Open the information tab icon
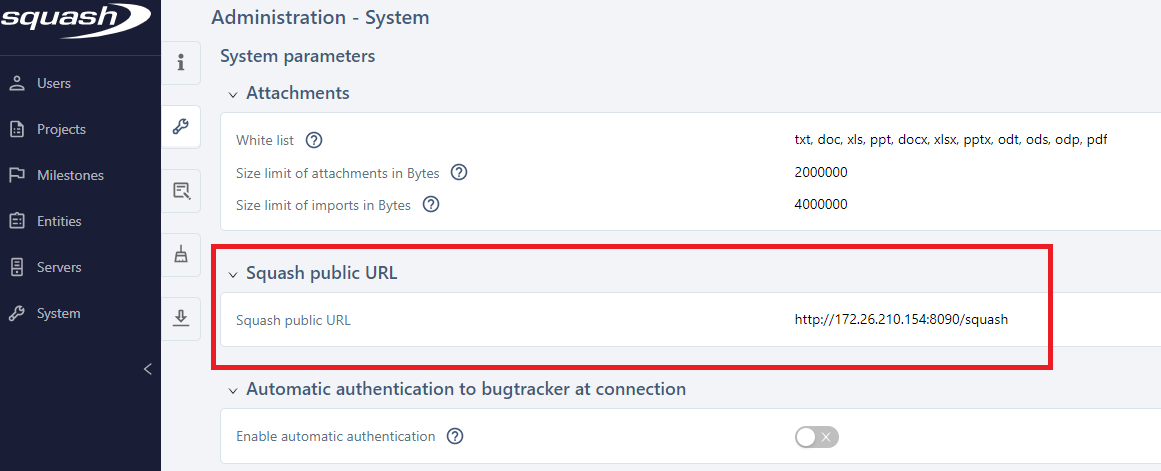Screen dimensions: 1161x471 181,63
